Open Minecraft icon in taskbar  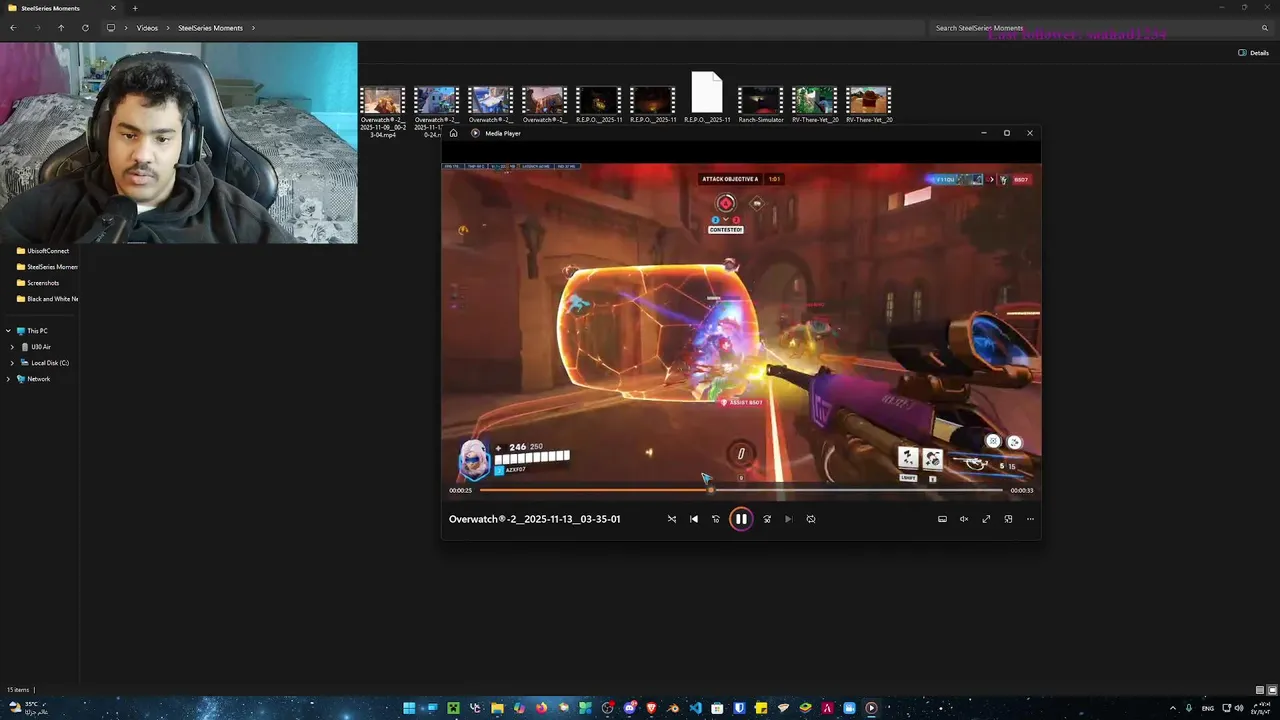[453, 708]
